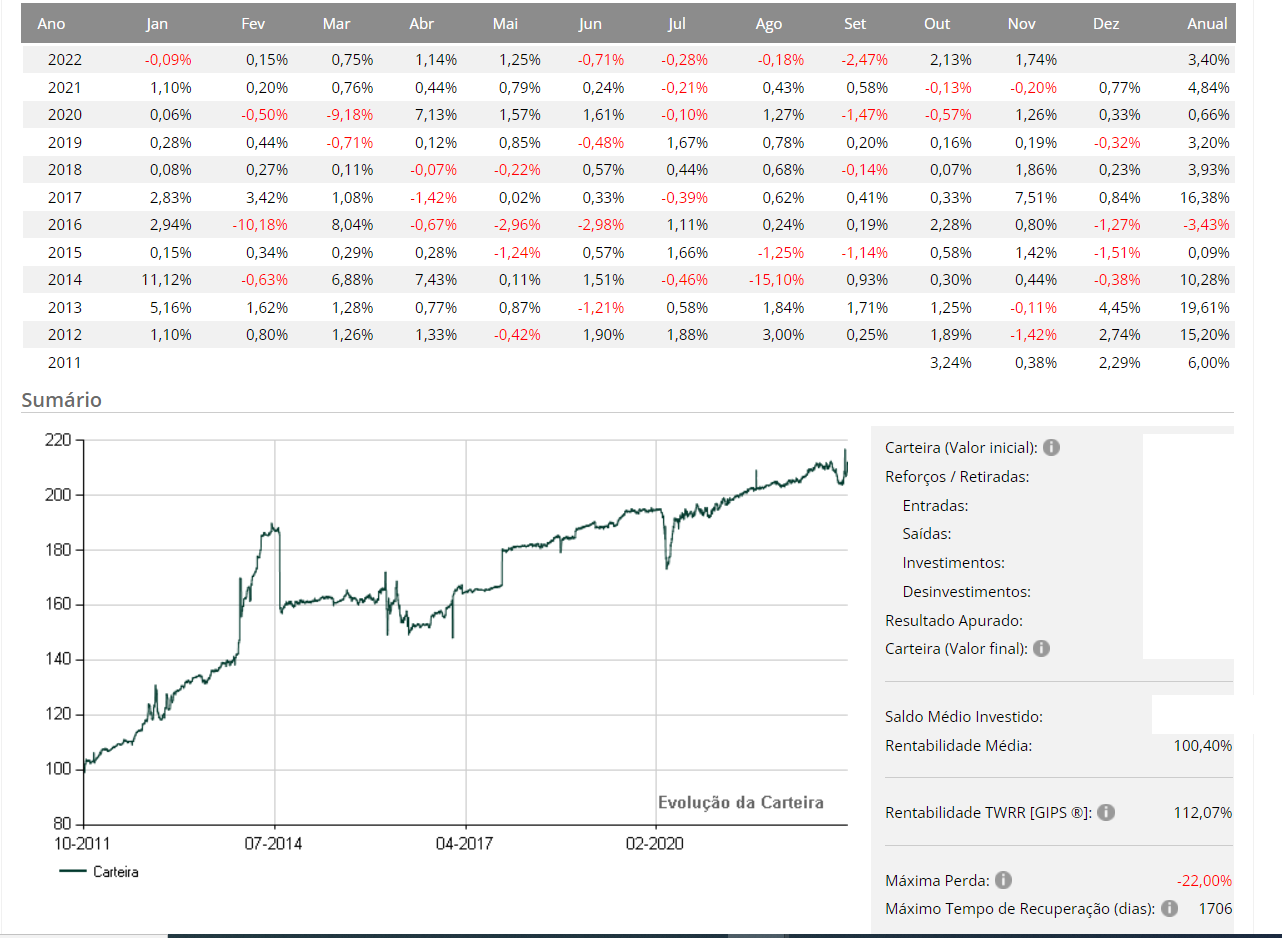The image size is (1282, 938).
Task: Click info icon beside Carteira (Valor final)
Action: click(x=1041, y=648)
